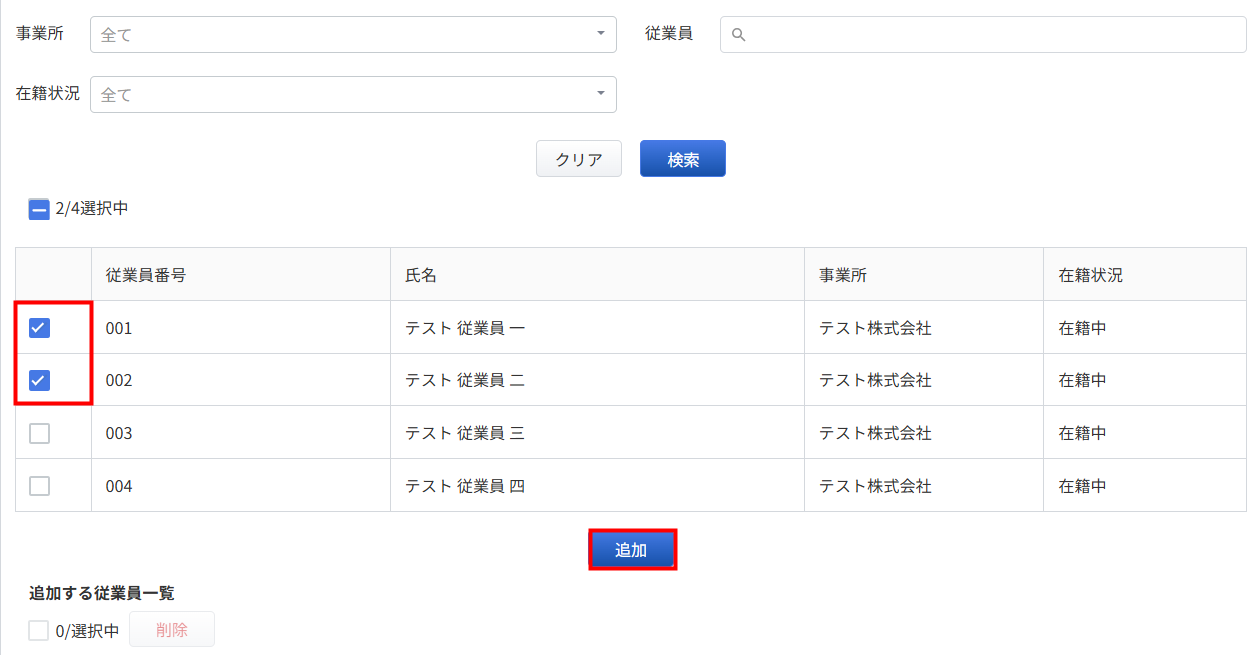1260x655 pixels.
Task: Click the magnifier icon in 従業員 search
Action: click(x=738, y=35)
